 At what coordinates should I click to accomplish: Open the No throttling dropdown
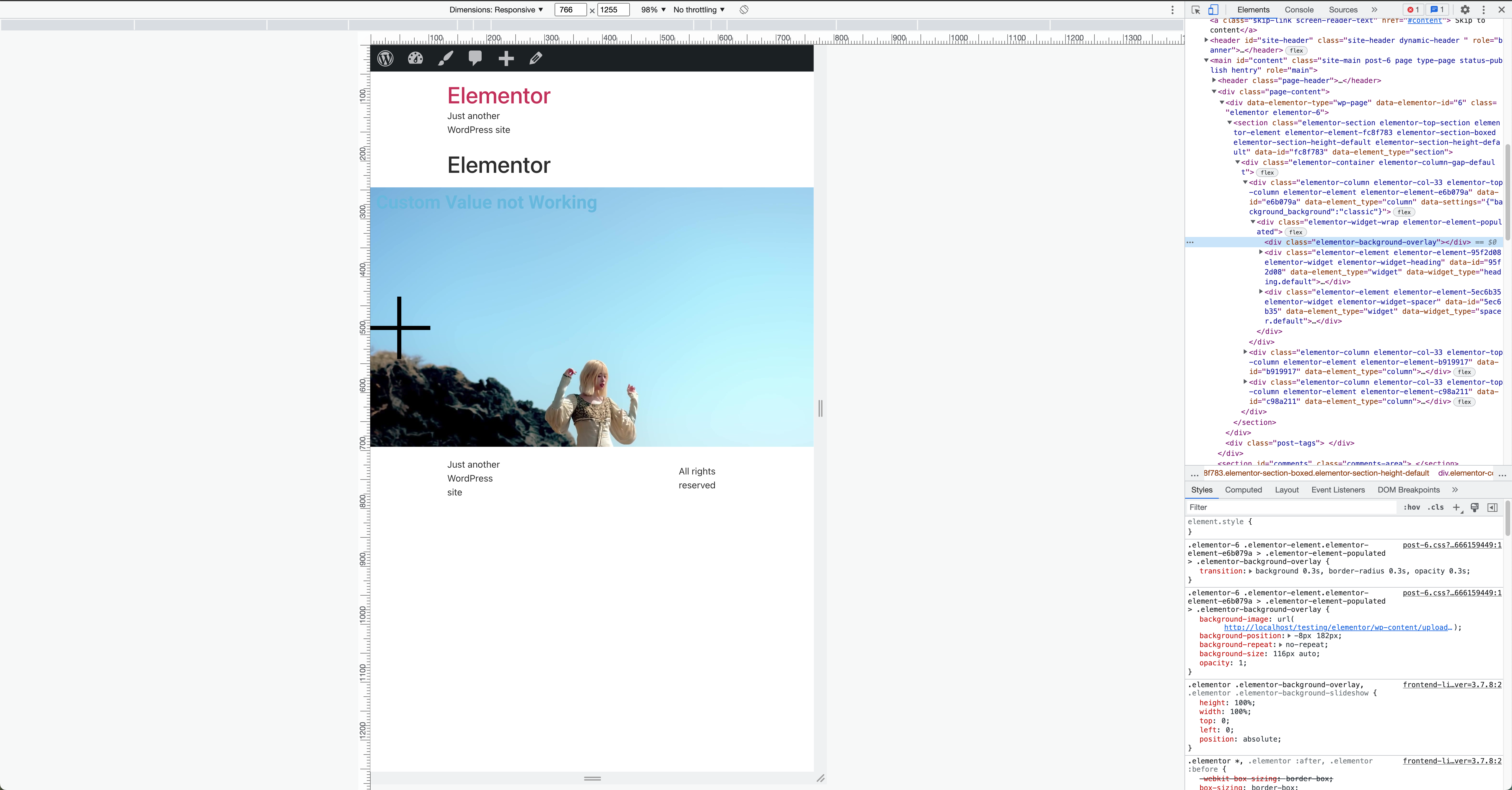pyautogui.click(x=699, y=9)
